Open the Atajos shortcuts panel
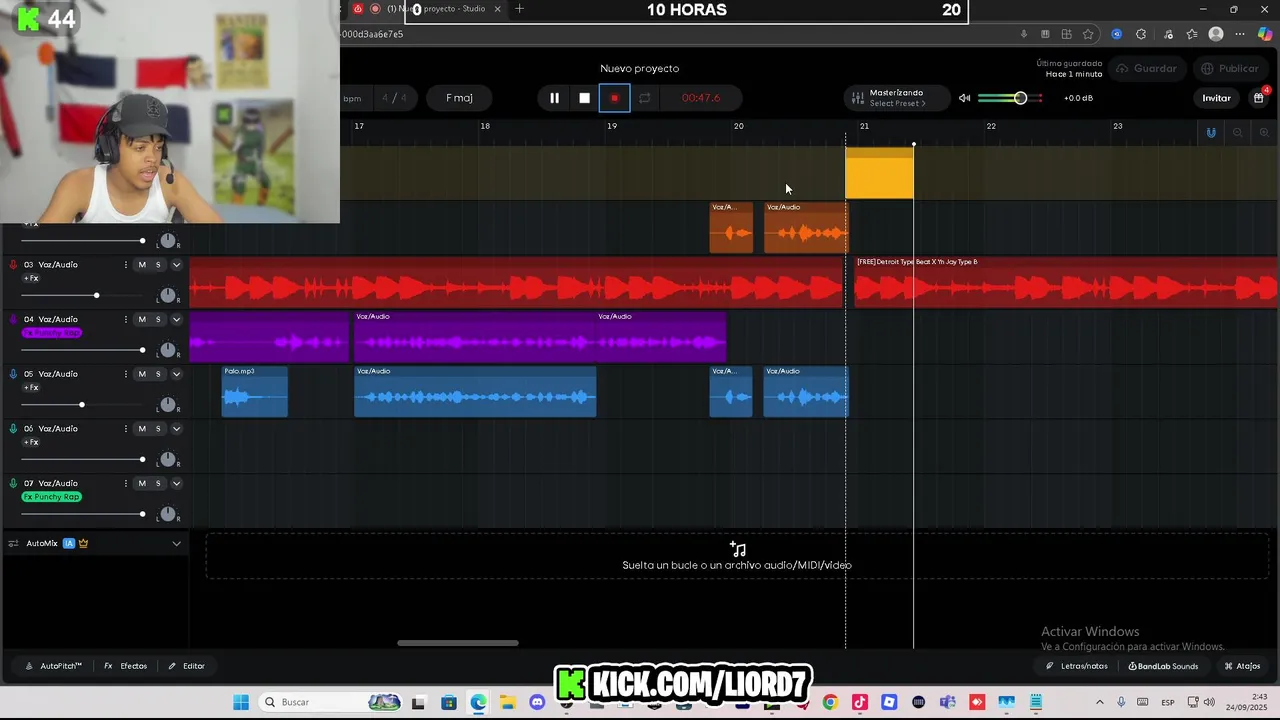 click(1242, 666)
